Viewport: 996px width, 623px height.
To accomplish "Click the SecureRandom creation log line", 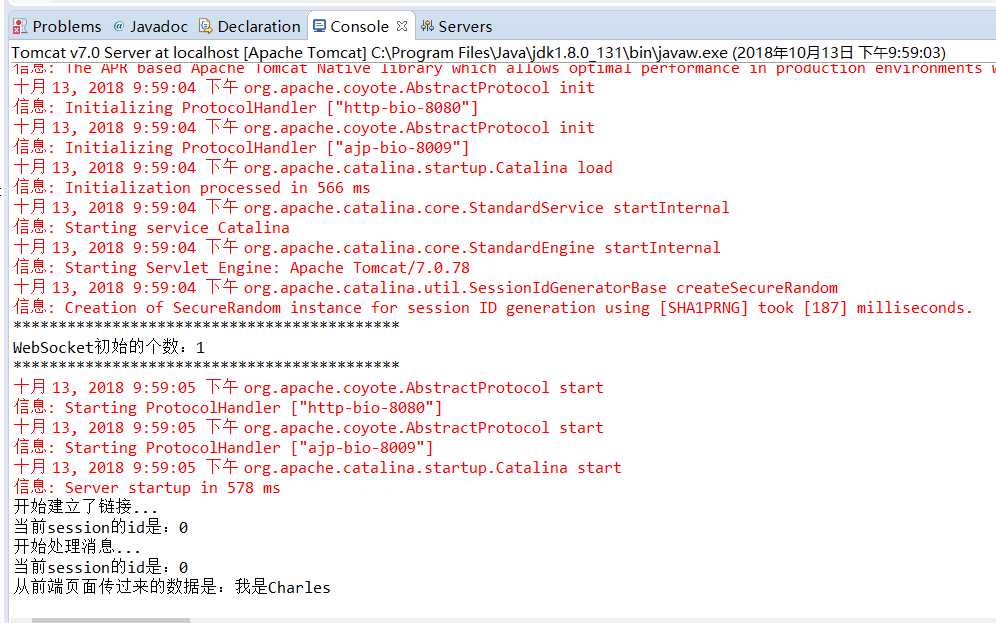I will (493, 308).
